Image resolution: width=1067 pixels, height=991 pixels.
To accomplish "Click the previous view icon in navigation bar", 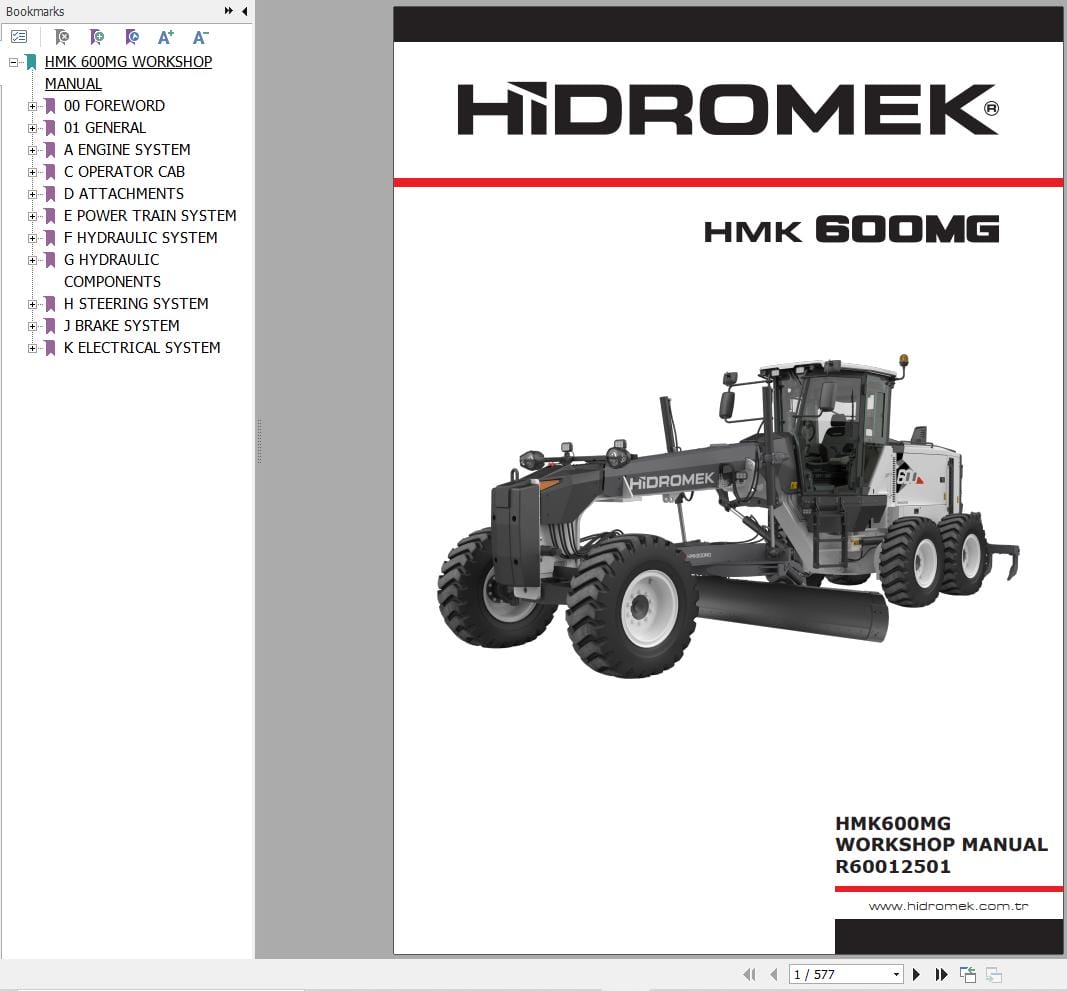I will point(967,974).
